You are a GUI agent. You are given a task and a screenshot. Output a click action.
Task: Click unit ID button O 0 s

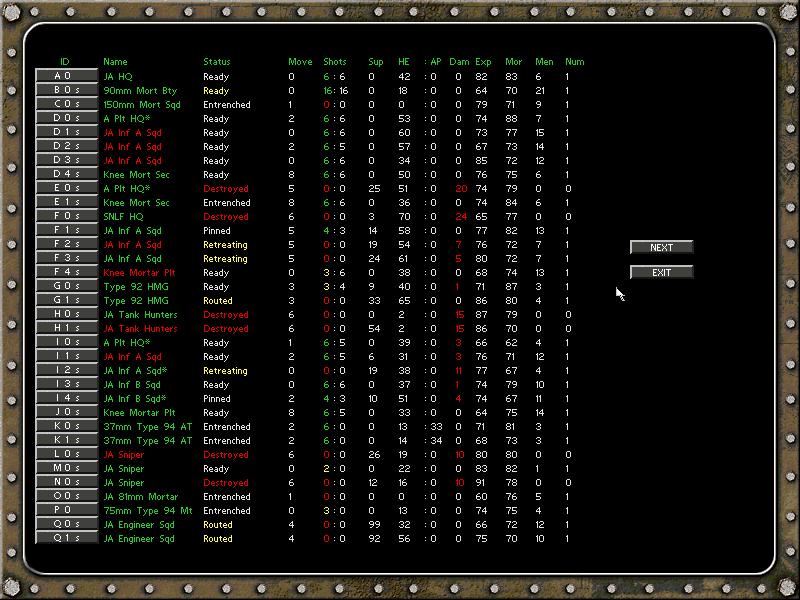66,496
